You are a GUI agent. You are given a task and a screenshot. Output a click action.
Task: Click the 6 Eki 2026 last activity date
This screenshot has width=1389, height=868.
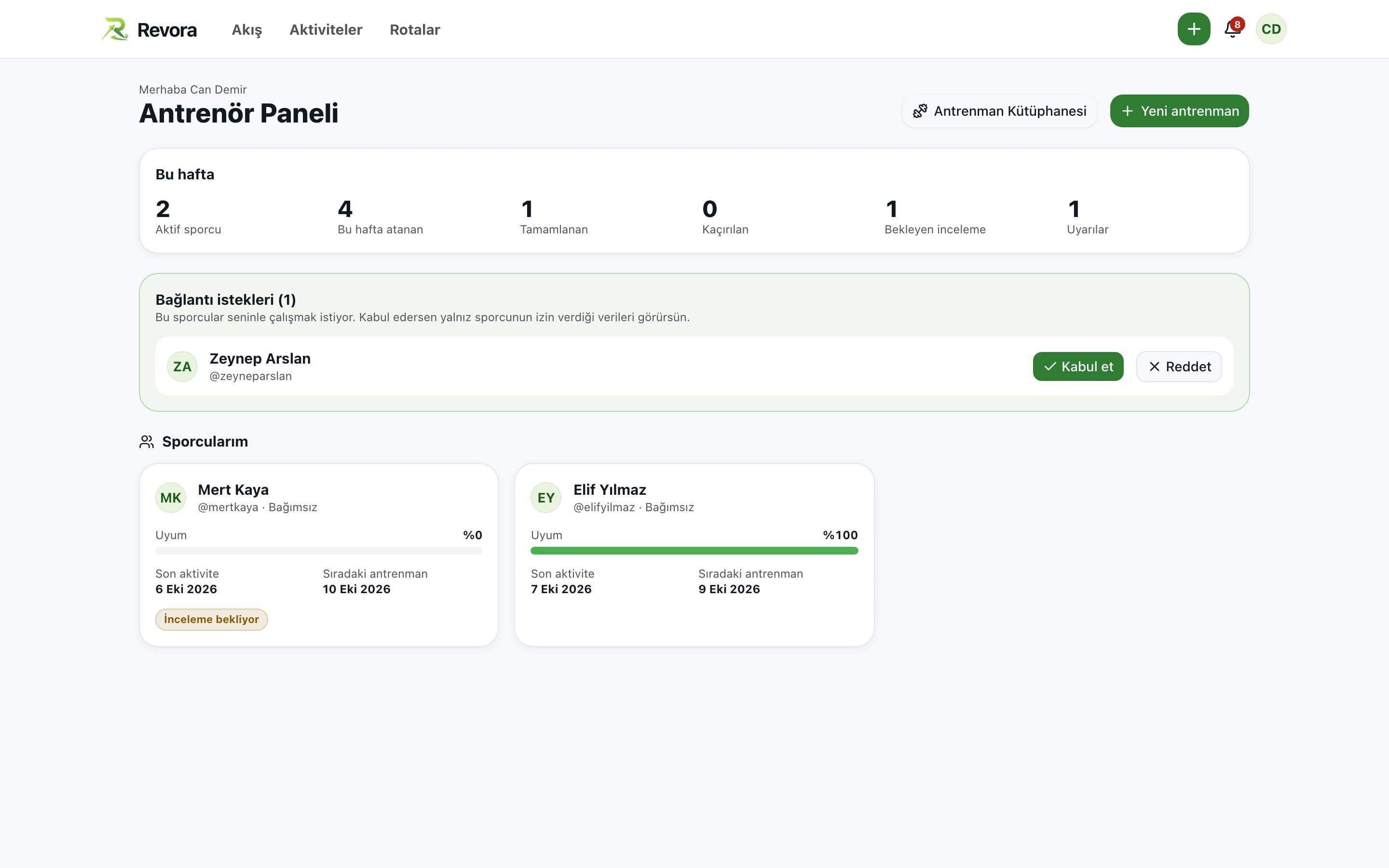coord(186,589)
